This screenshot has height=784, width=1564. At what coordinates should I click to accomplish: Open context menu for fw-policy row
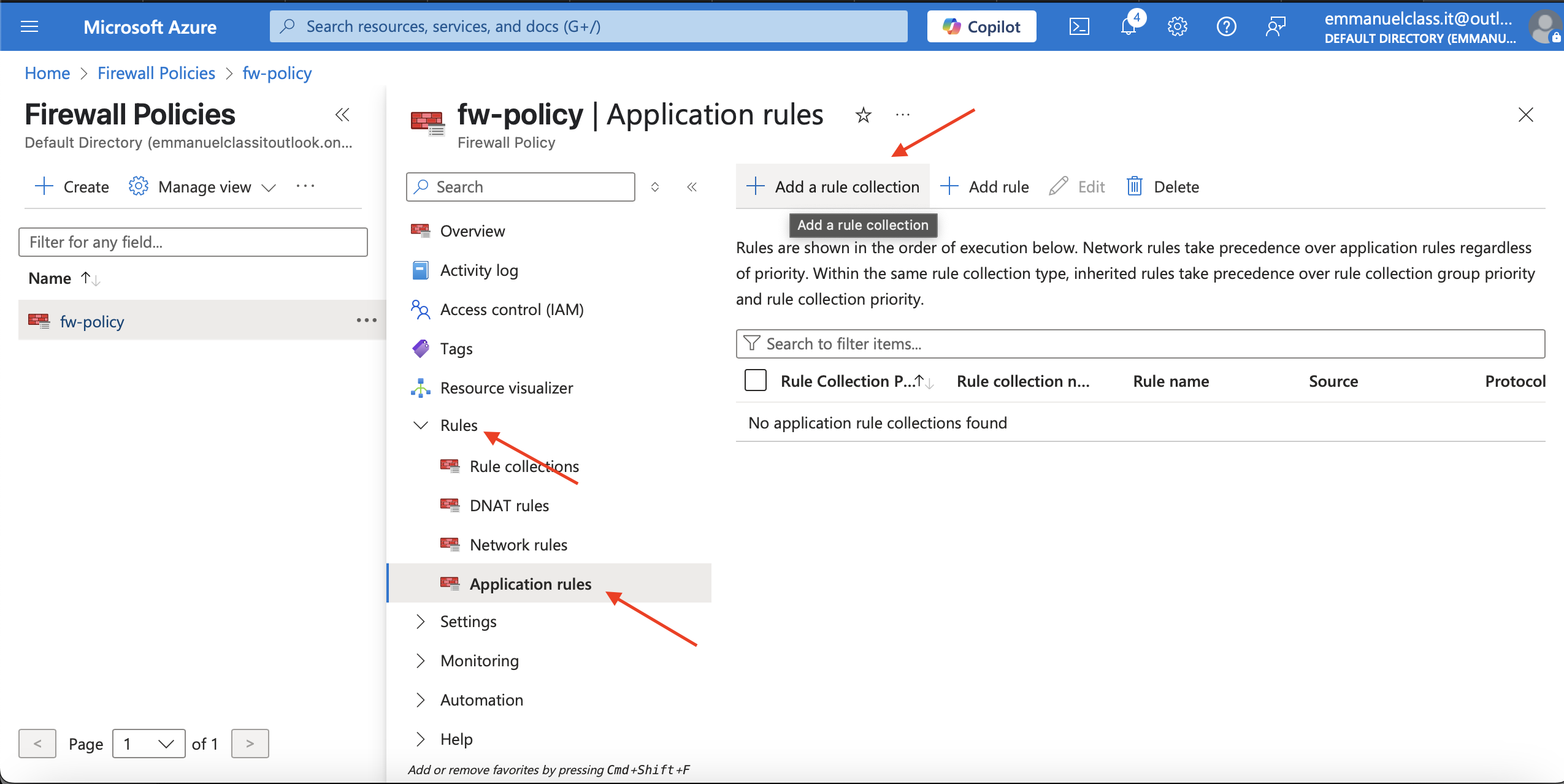pyautogui.click(x=366, y=320)
